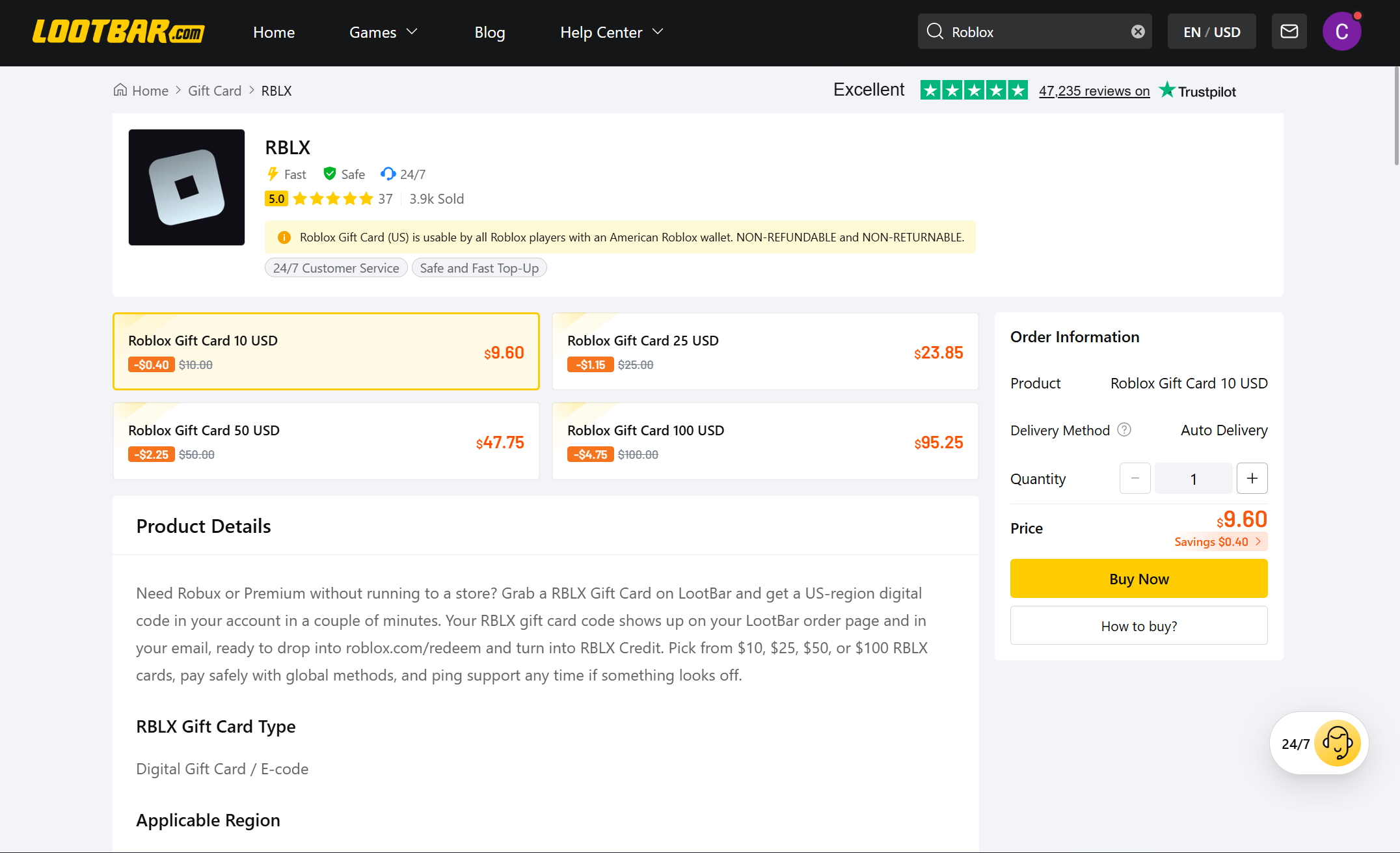Click the Auto Delivery value
The height and width of the screenshot is (853, 1400).
(x=1224, y=429)
